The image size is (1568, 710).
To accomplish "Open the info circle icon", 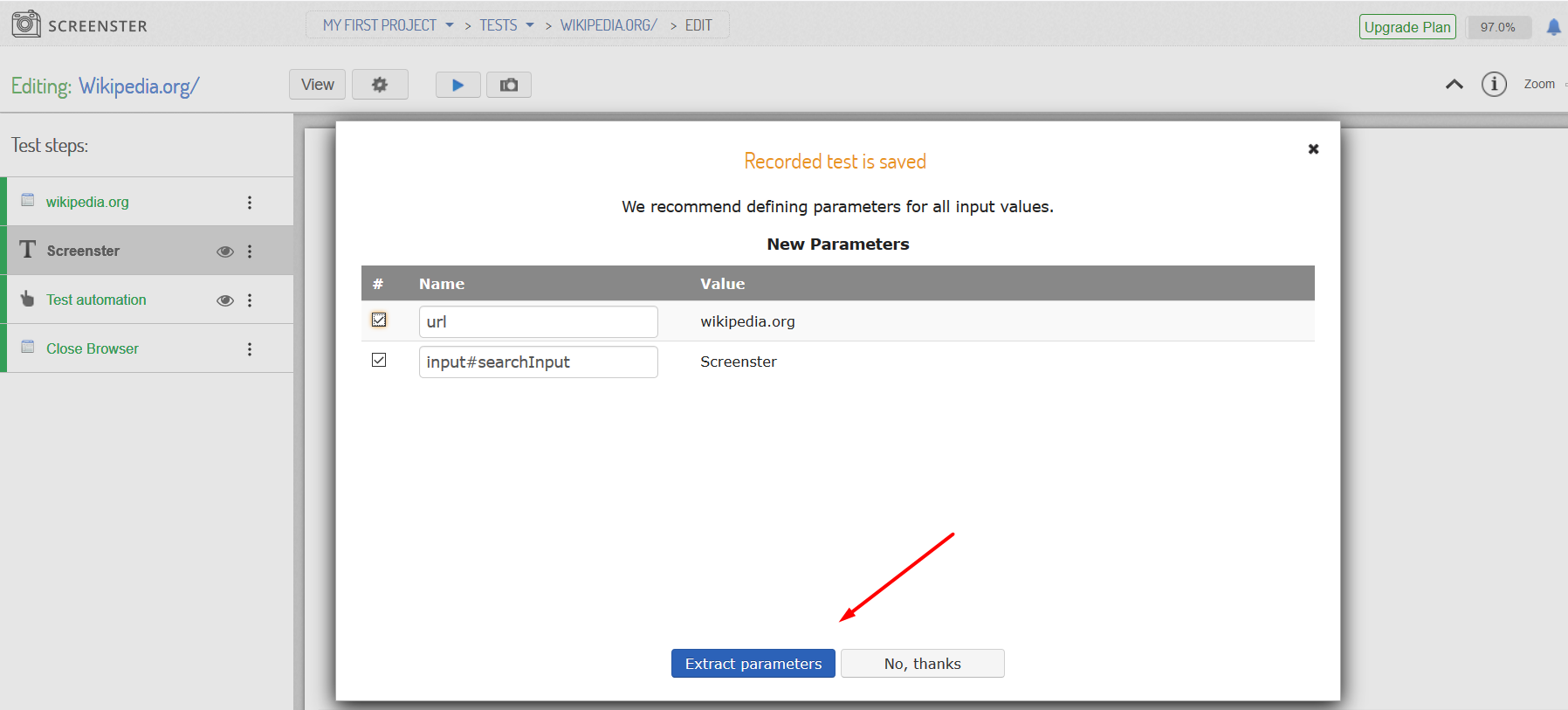I will pos(1494,85).
